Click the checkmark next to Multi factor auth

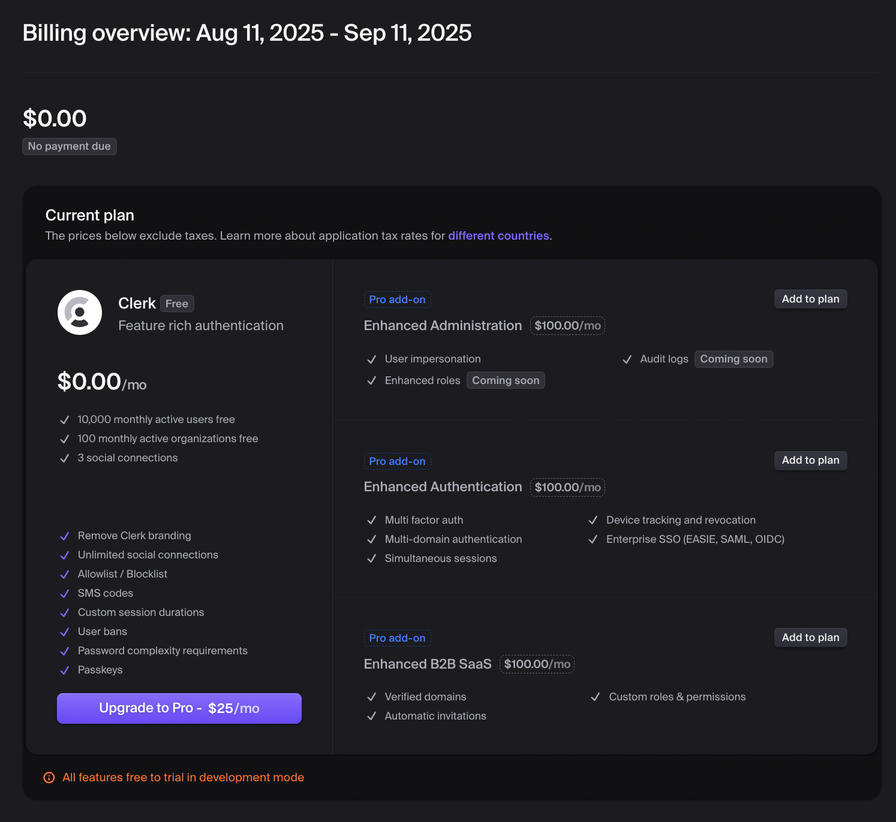[x=372, y=520]
